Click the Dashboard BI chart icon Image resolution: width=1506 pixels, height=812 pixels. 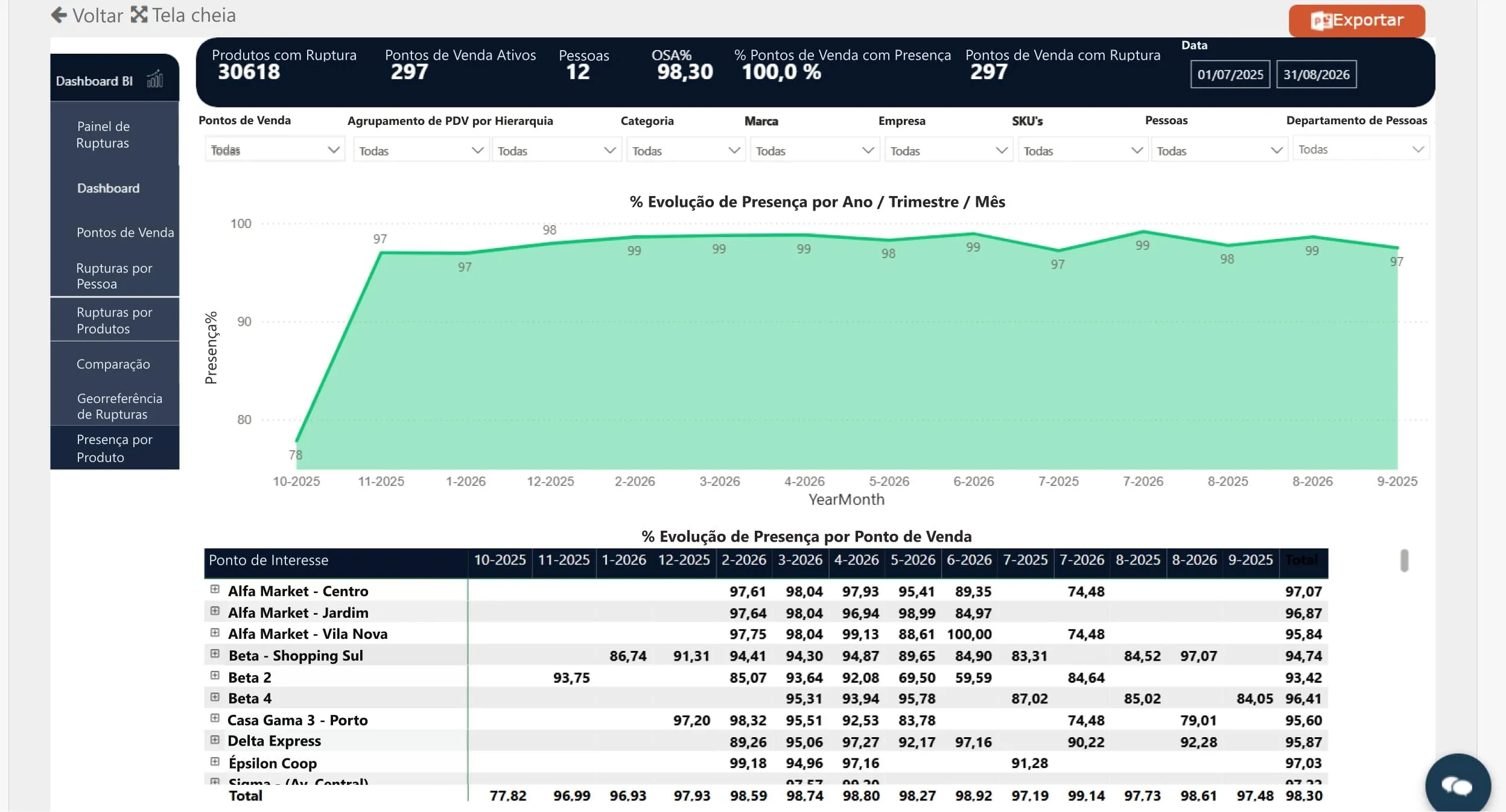pos(155,79)
